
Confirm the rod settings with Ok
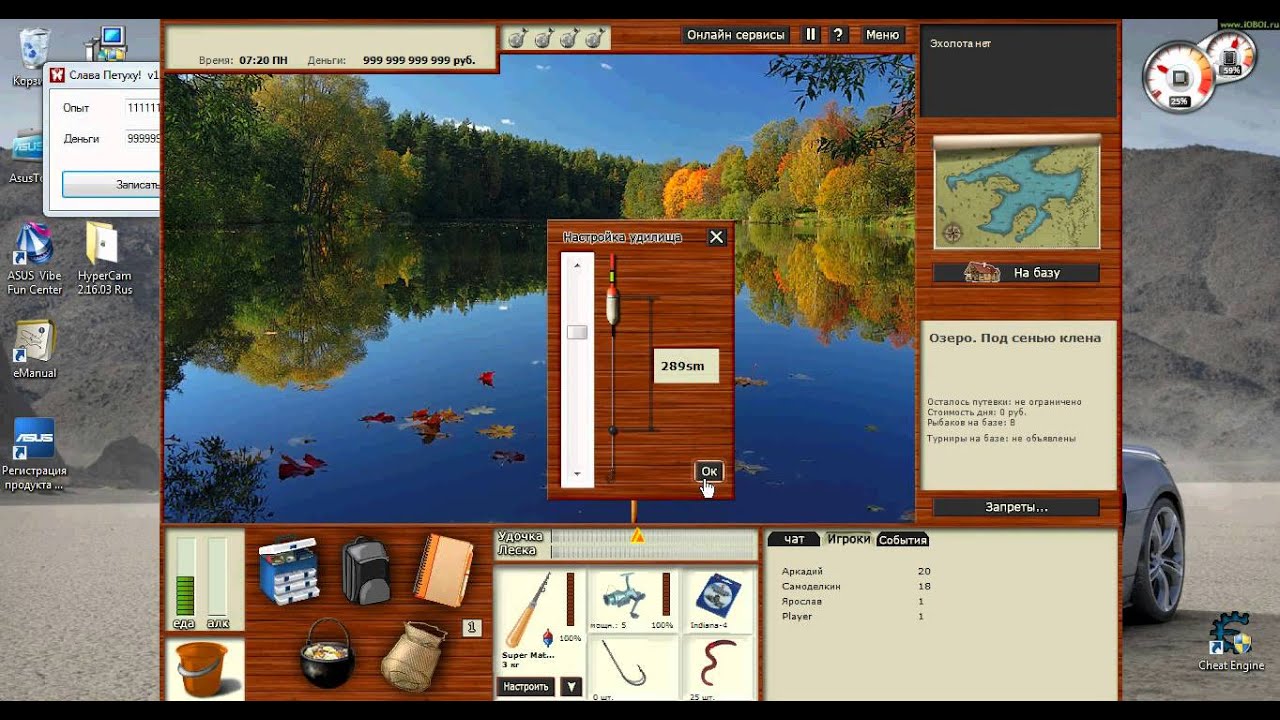[x=709, y=471]
